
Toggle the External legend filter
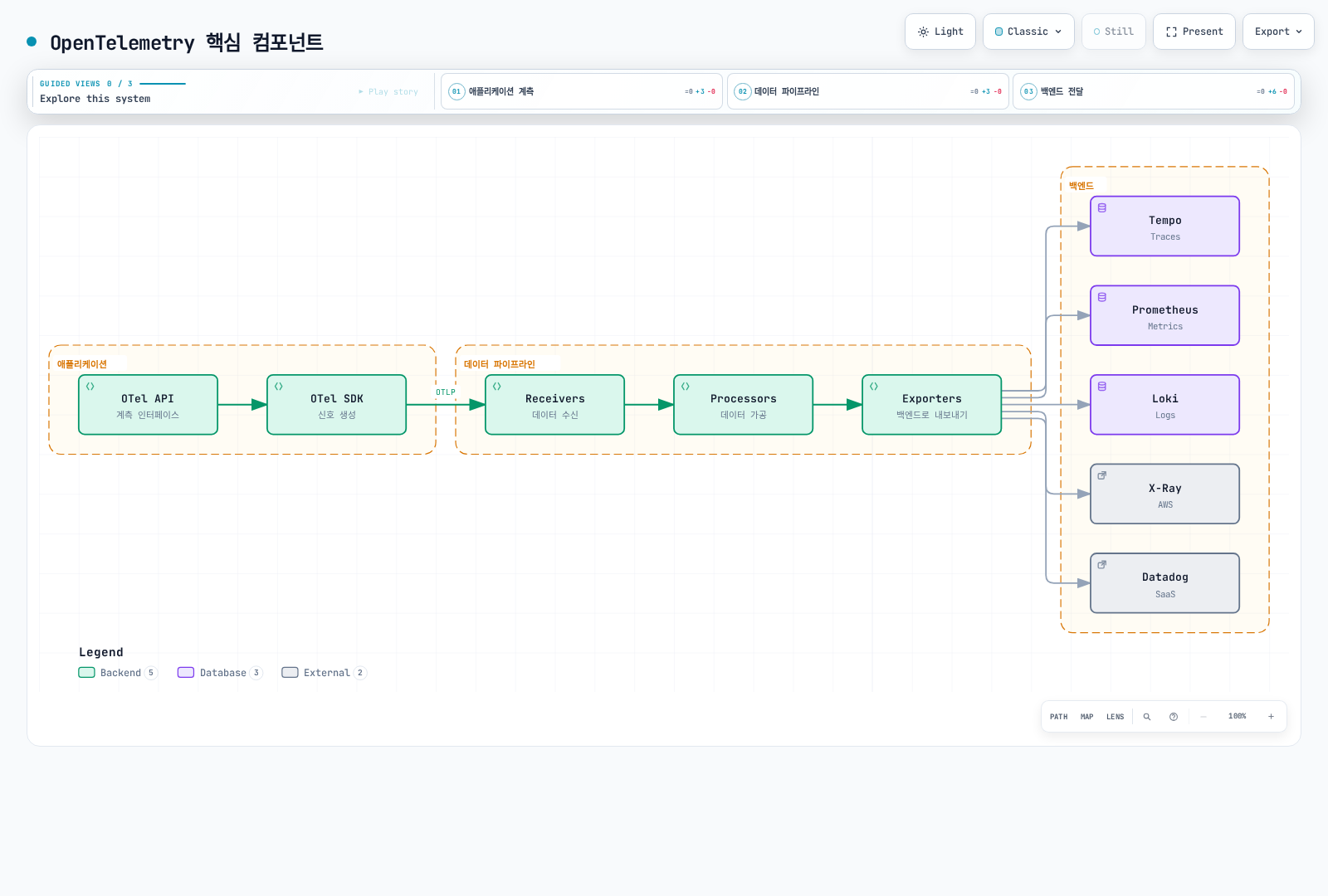click(x=324, y=673)
